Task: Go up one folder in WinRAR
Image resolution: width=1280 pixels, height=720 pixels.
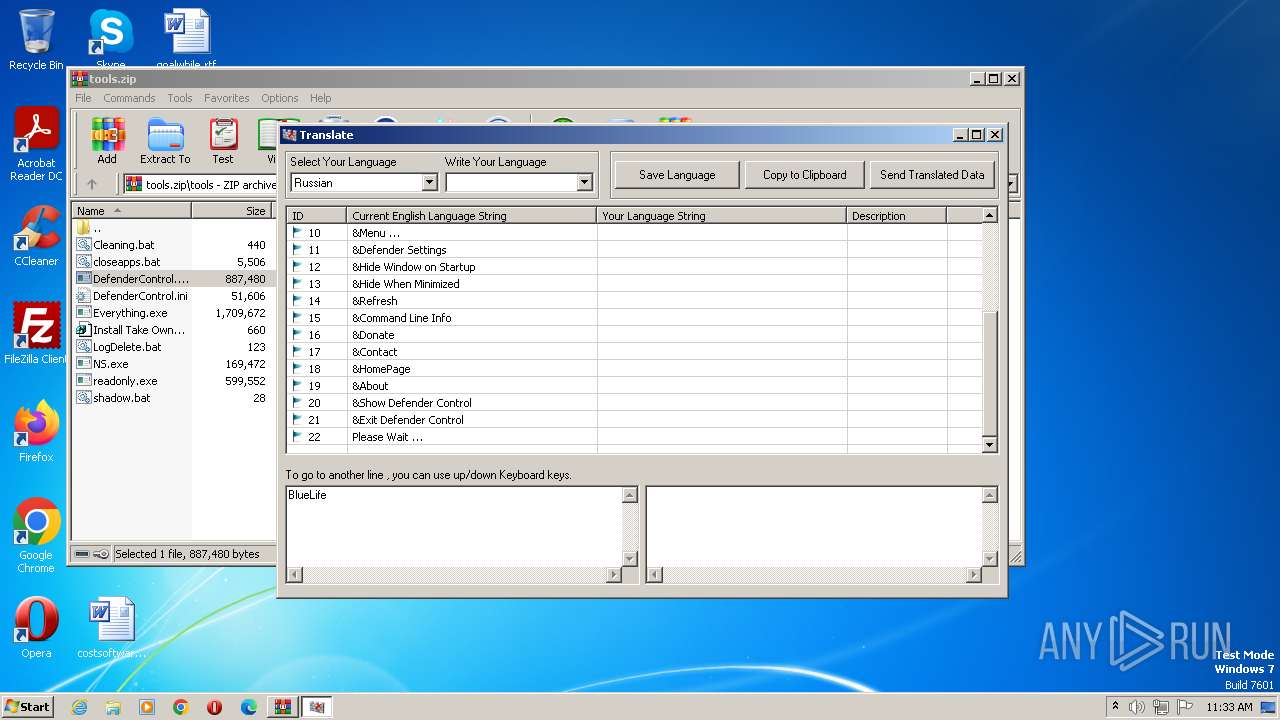Action: tap(92, 184)
